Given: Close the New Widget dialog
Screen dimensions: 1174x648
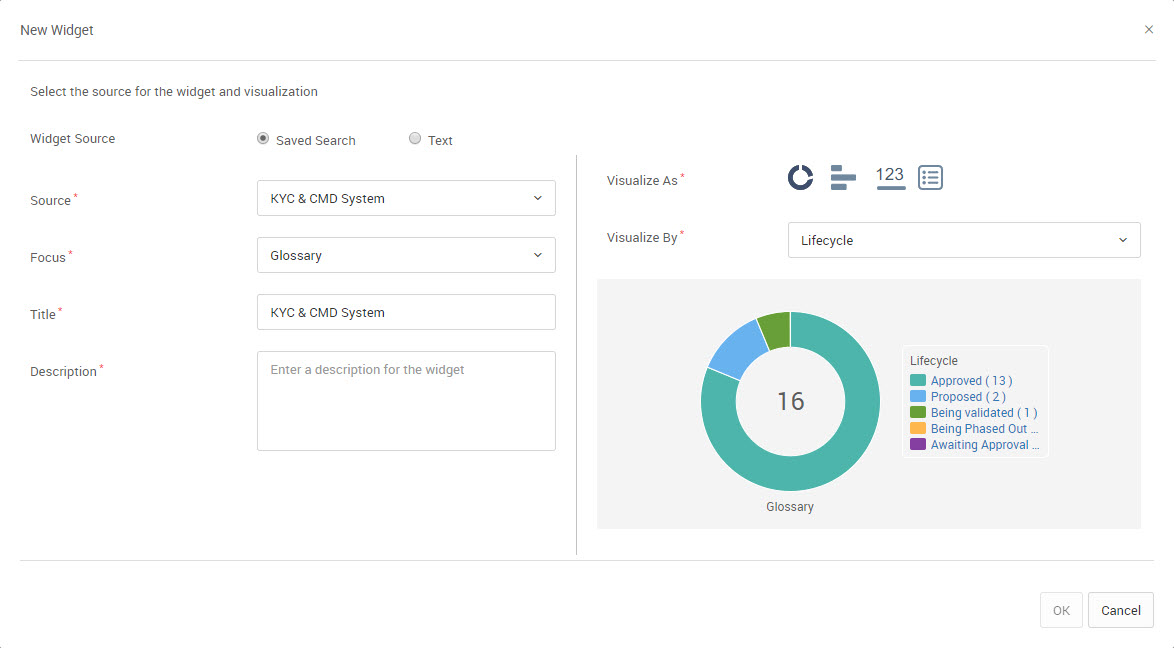Looking at the screenshot, I should click(1149, 29).
